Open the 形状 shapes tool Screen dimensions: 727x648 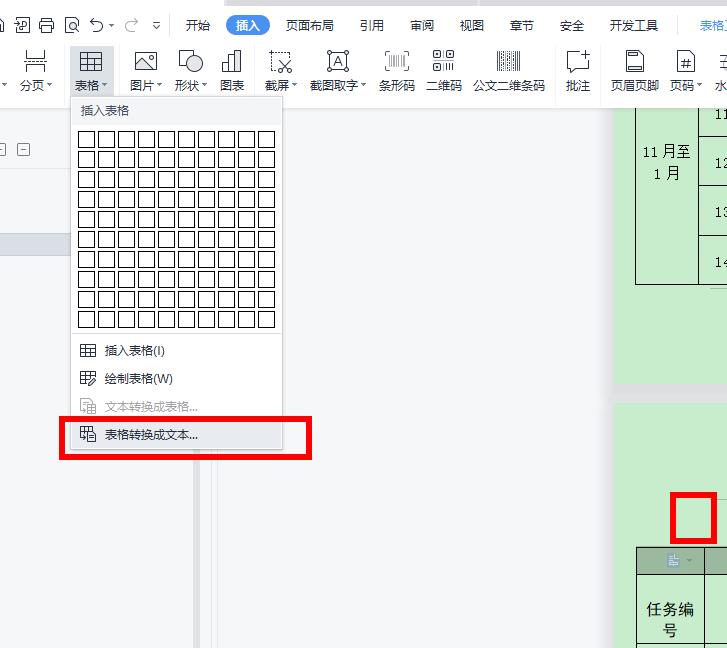coord(191,61)
